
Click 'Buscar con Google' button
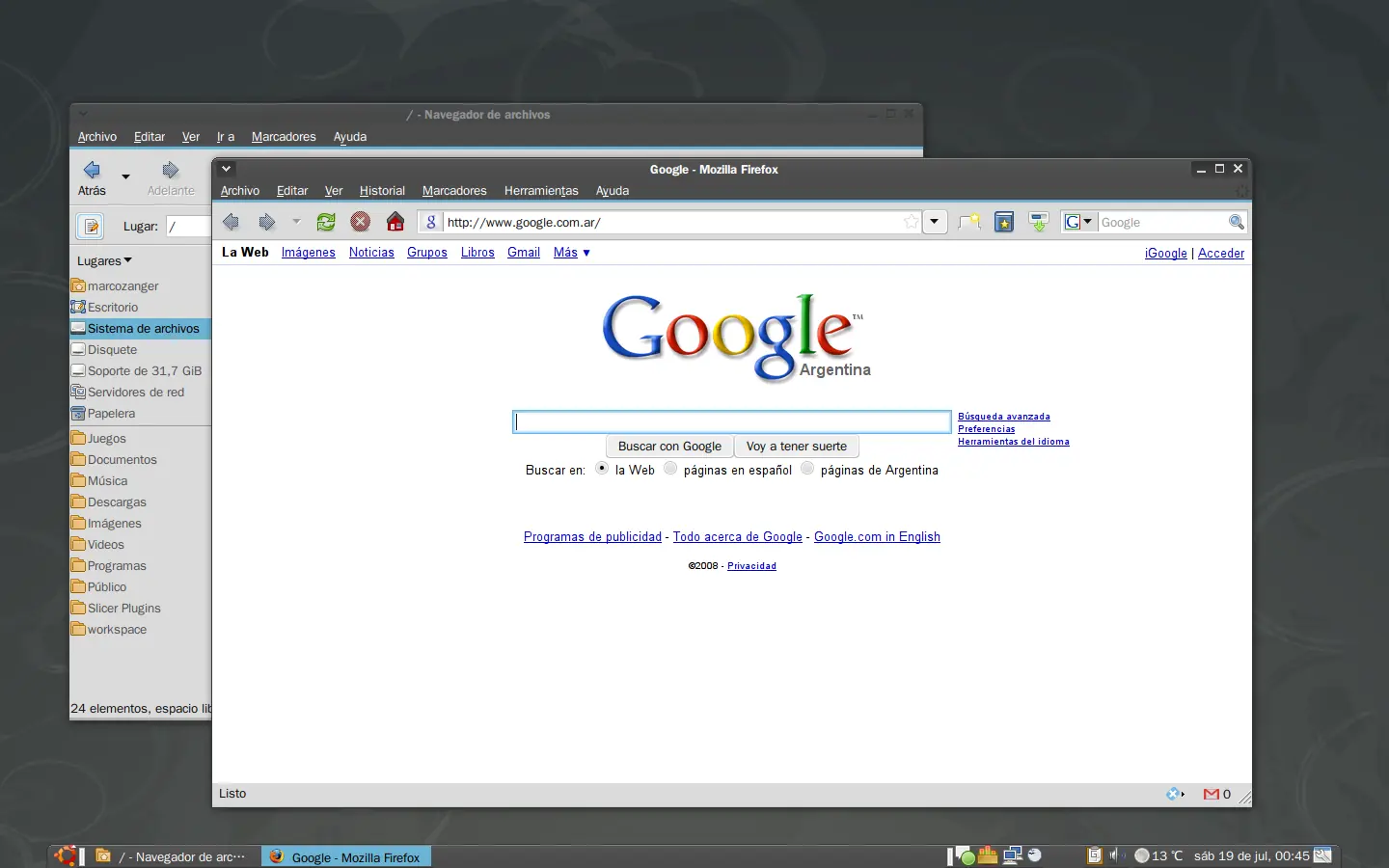pos(669,447)
